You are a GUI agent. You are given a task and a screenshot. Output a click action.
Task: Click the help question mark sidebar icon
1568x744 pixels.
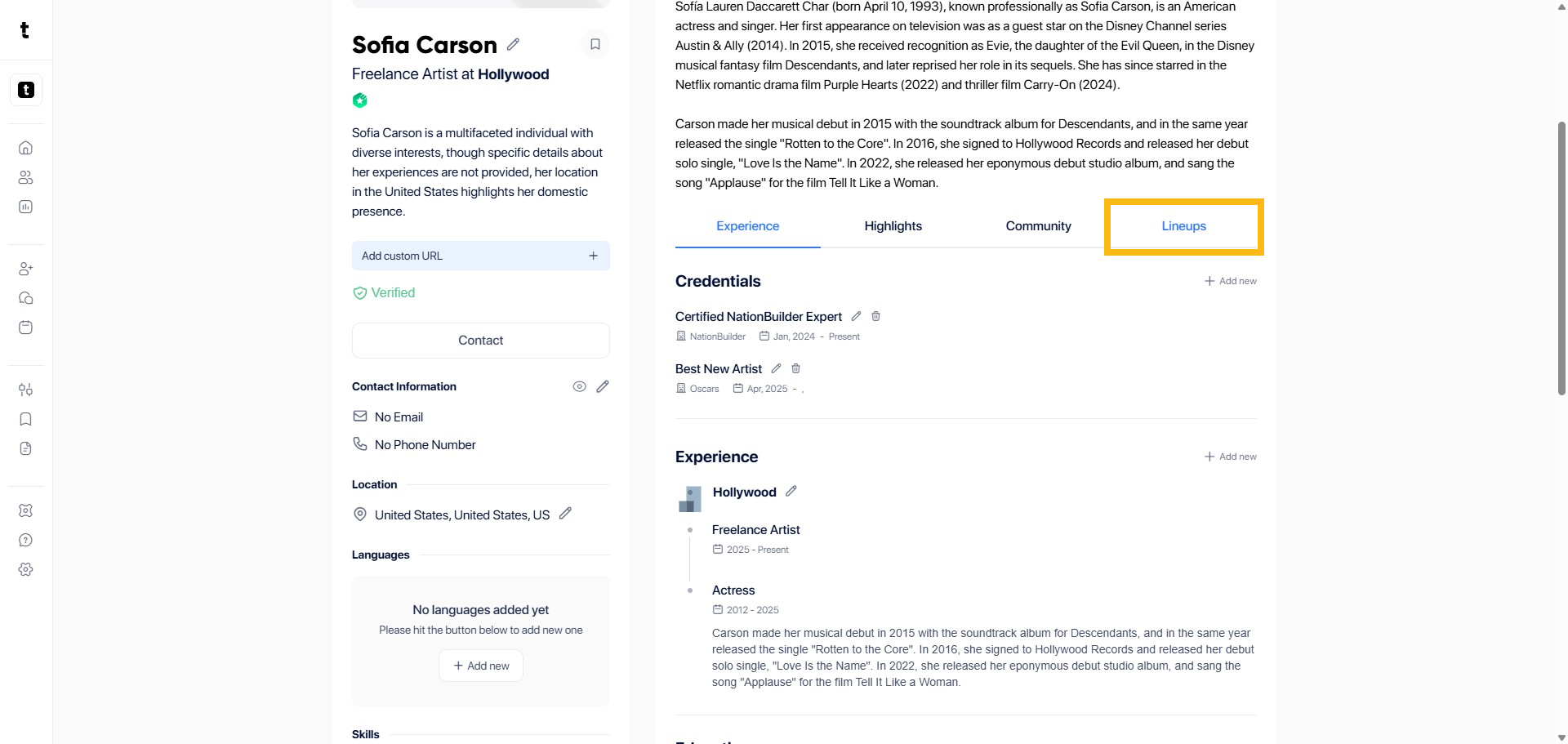tap(26, 540)
